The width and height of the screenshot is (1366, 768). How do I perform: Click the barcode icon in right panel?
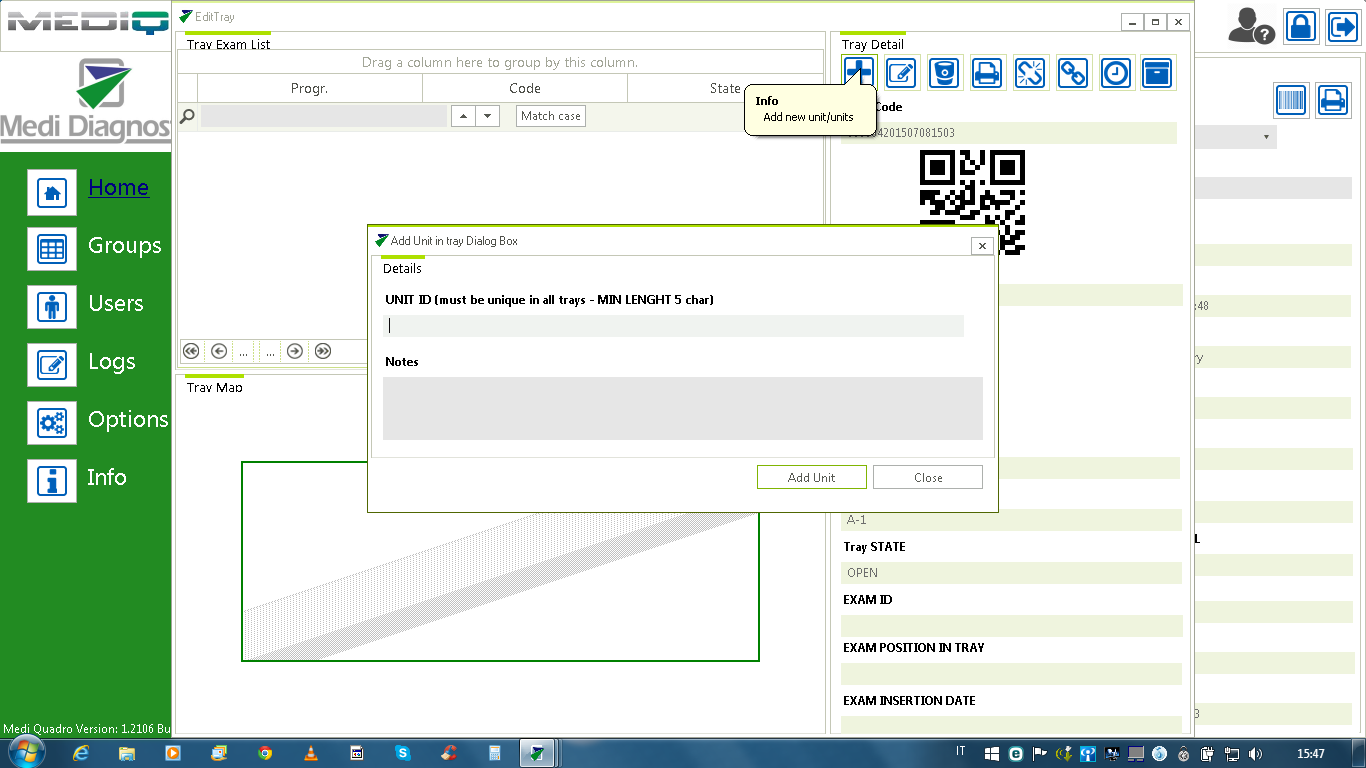click(x=1292, y=100)
